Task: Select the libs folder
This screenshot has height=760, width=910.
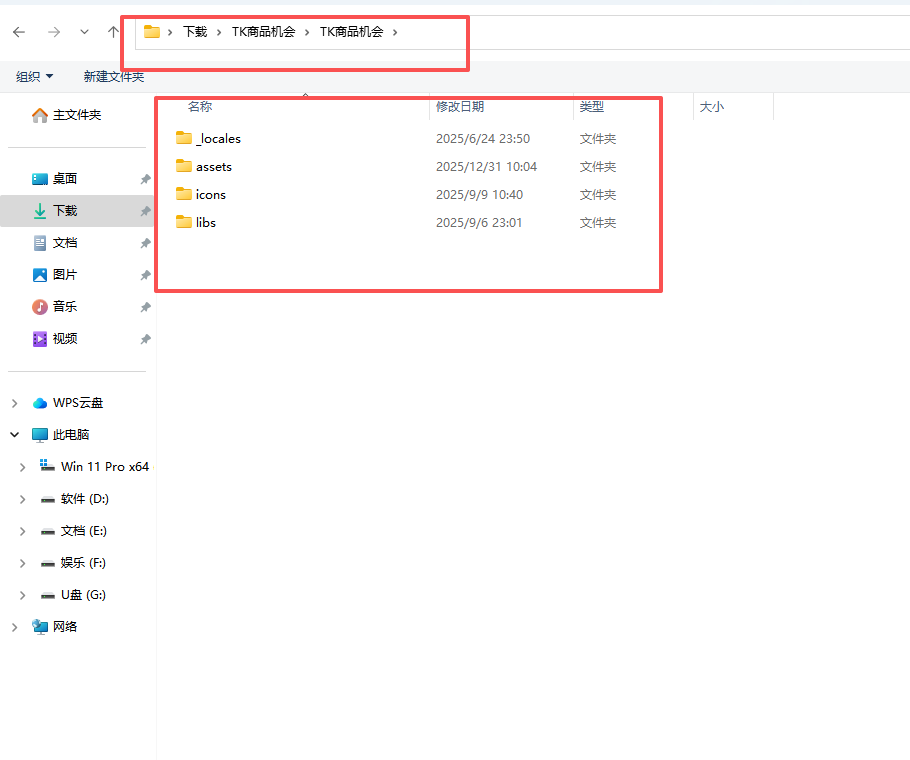Action: click(x=205, y=223)
